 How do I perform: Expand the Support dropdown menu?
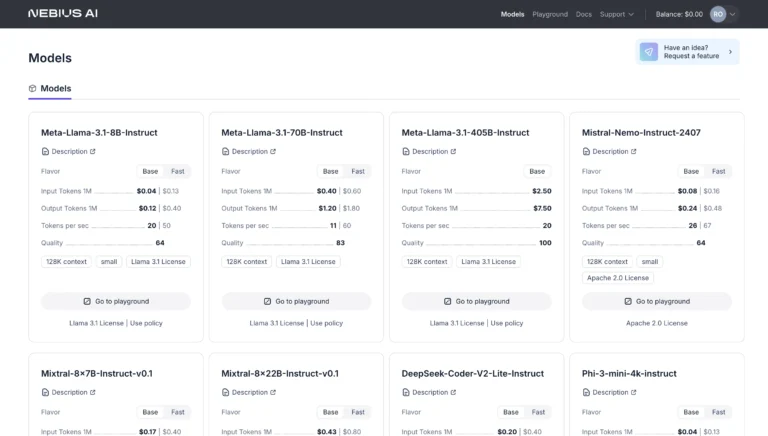[617, 14]
